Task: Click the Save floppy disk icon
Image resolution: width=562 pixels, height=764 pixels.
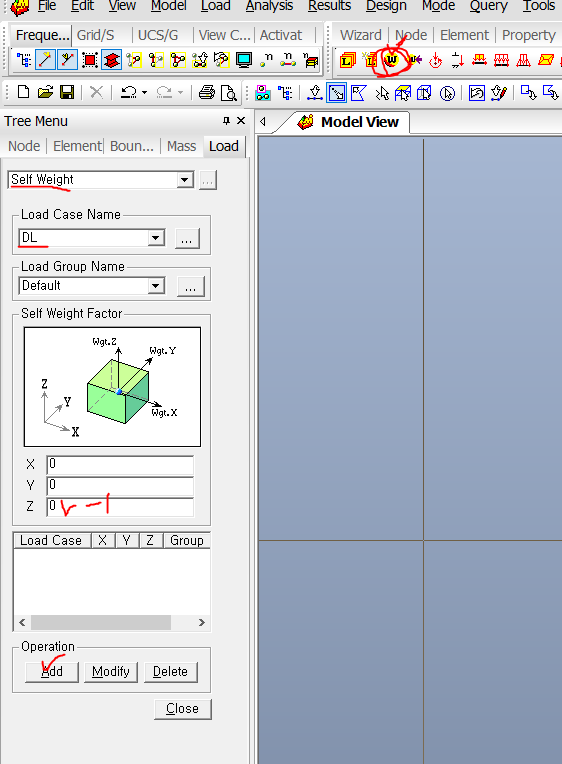Action: (67, 92)
